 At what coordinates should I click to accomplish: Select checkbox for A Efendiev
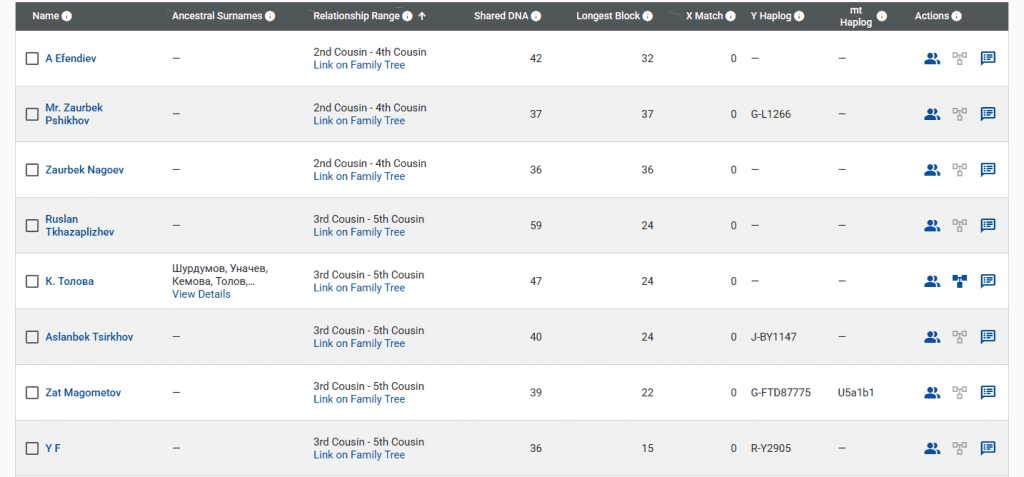click(x=32, y=59)
